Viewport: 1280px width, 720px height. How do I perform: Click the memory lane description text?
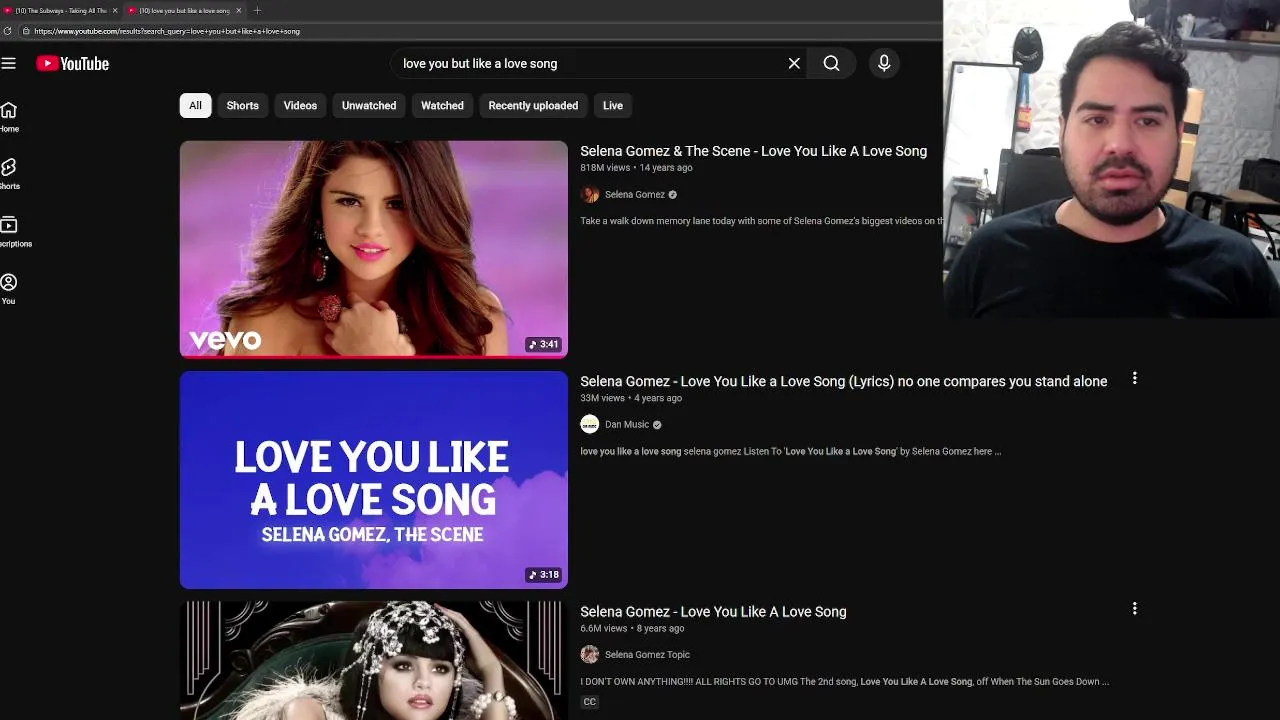click(761, 221)
